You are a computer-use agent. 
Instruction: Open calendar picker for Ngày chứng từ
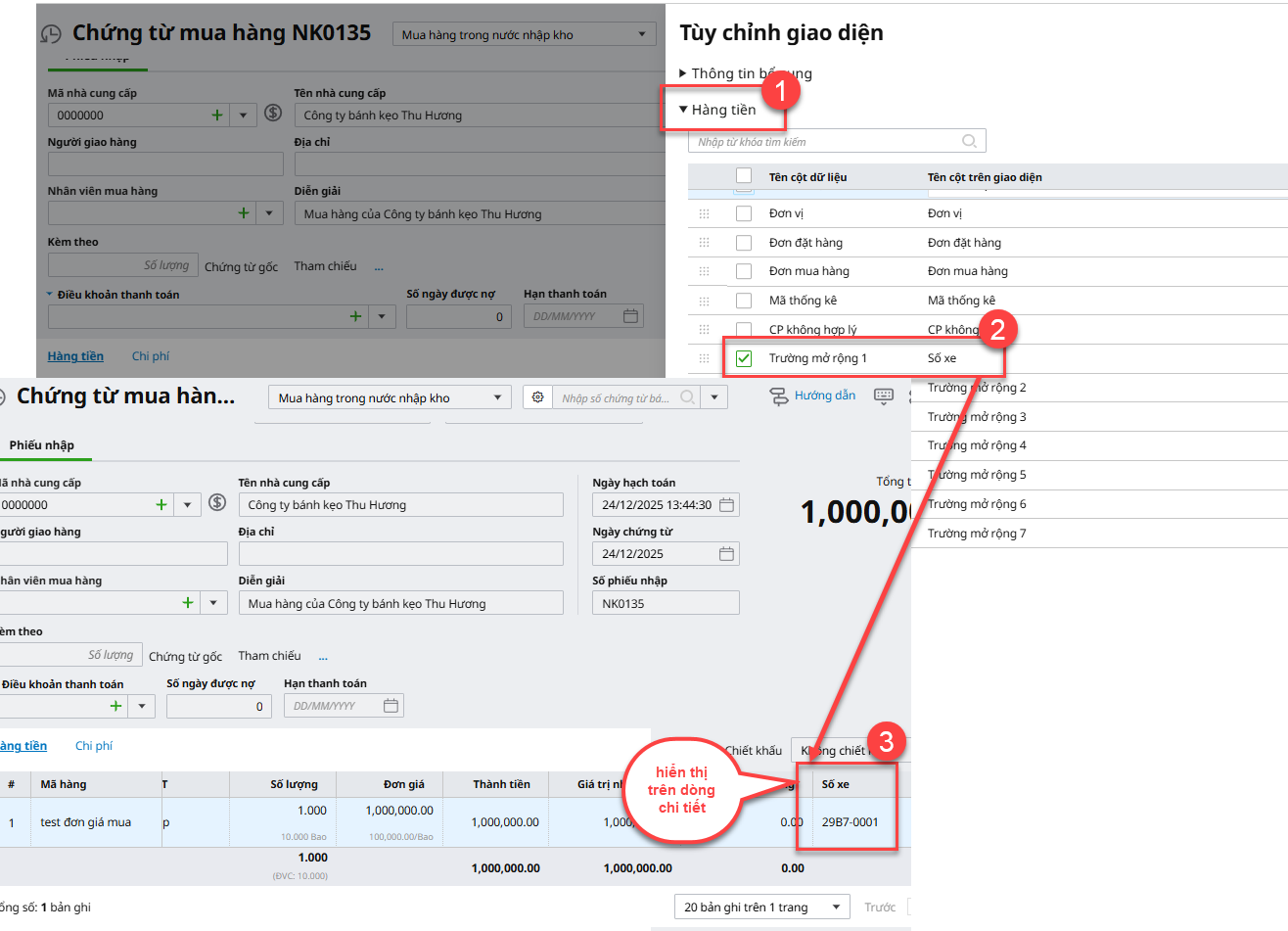point(726,554)
